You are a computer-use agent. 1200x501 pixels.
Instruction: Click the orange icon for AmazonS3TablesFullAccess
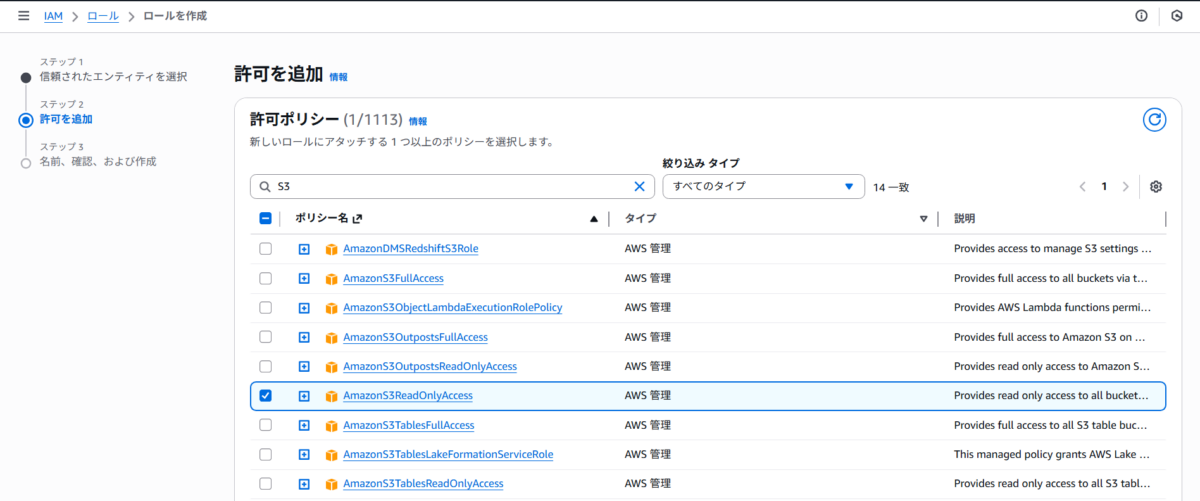point(332,425)
